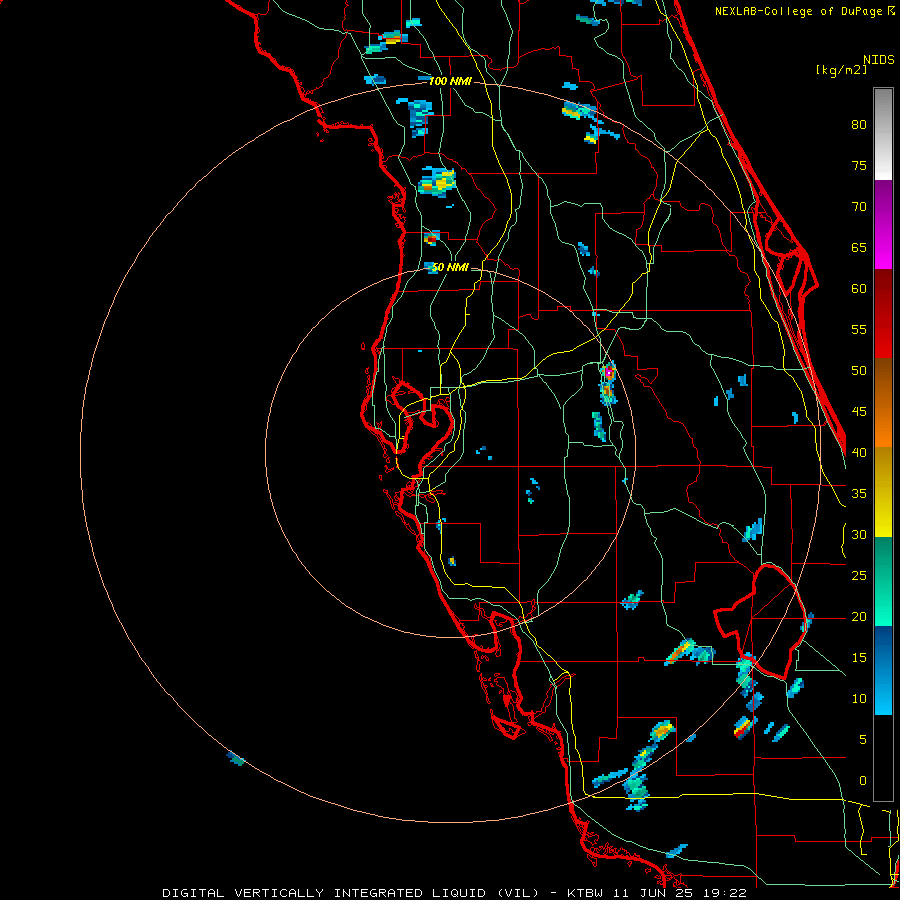Click the magenta storm core in central Florida
900x900 pixels.
tap(608, 373)
